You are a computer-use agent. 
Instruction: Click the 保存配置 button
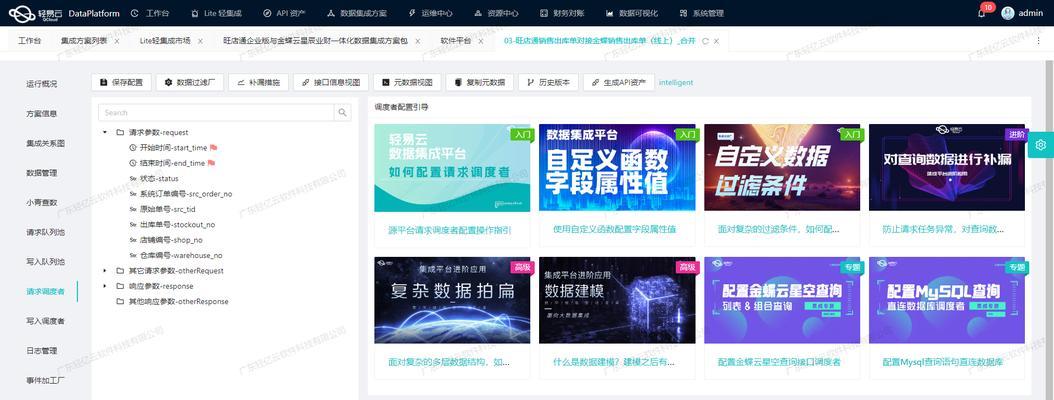pos(121,83)
